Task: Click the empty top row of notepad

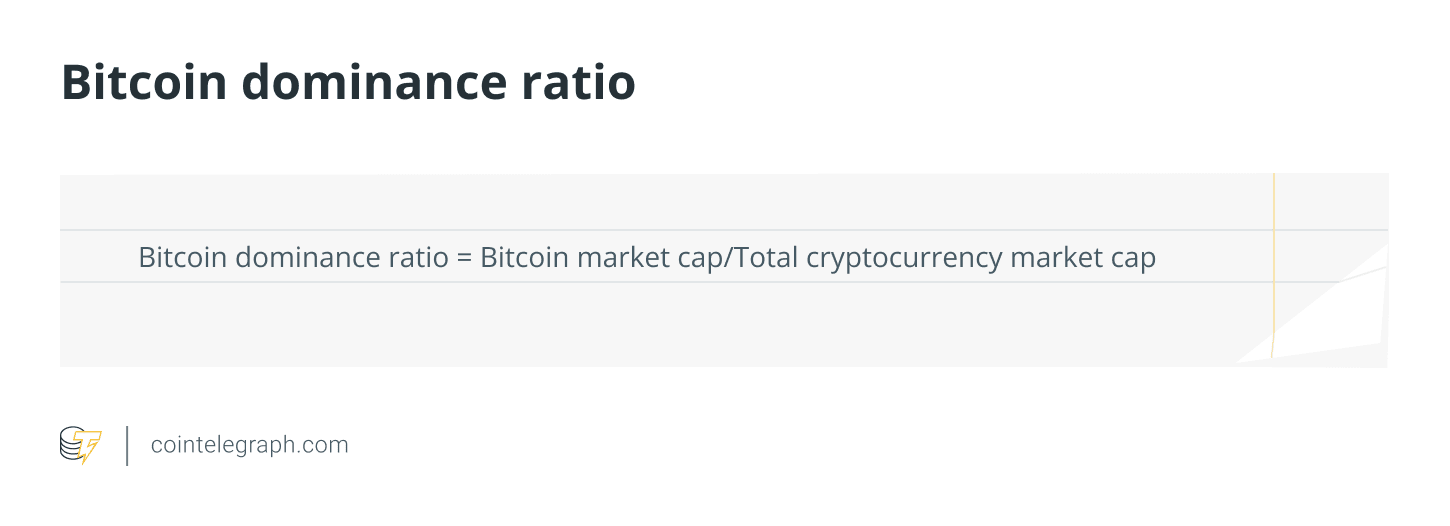Action: 666,202
